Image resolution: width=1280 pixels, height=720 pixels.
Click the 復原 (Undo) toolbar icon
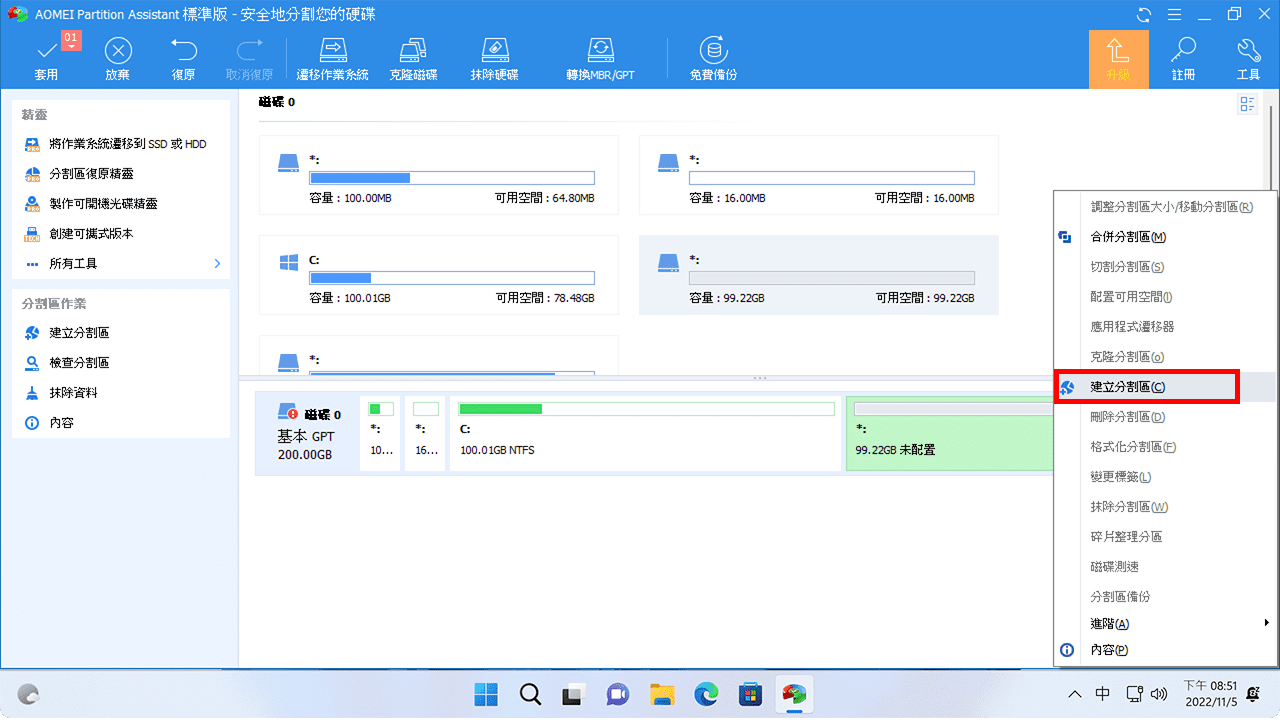point(183,57)
